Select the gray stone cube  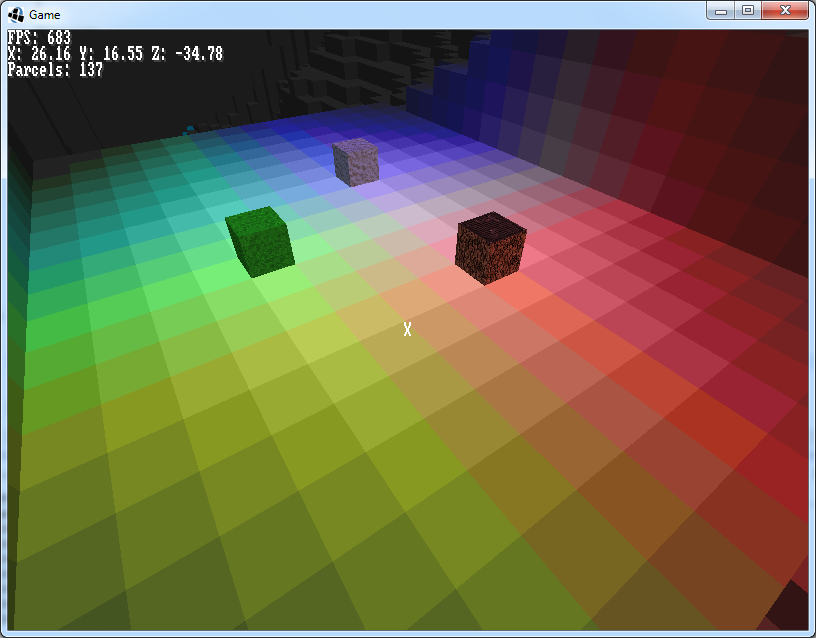pyautogui.click(x=355, y=162)
